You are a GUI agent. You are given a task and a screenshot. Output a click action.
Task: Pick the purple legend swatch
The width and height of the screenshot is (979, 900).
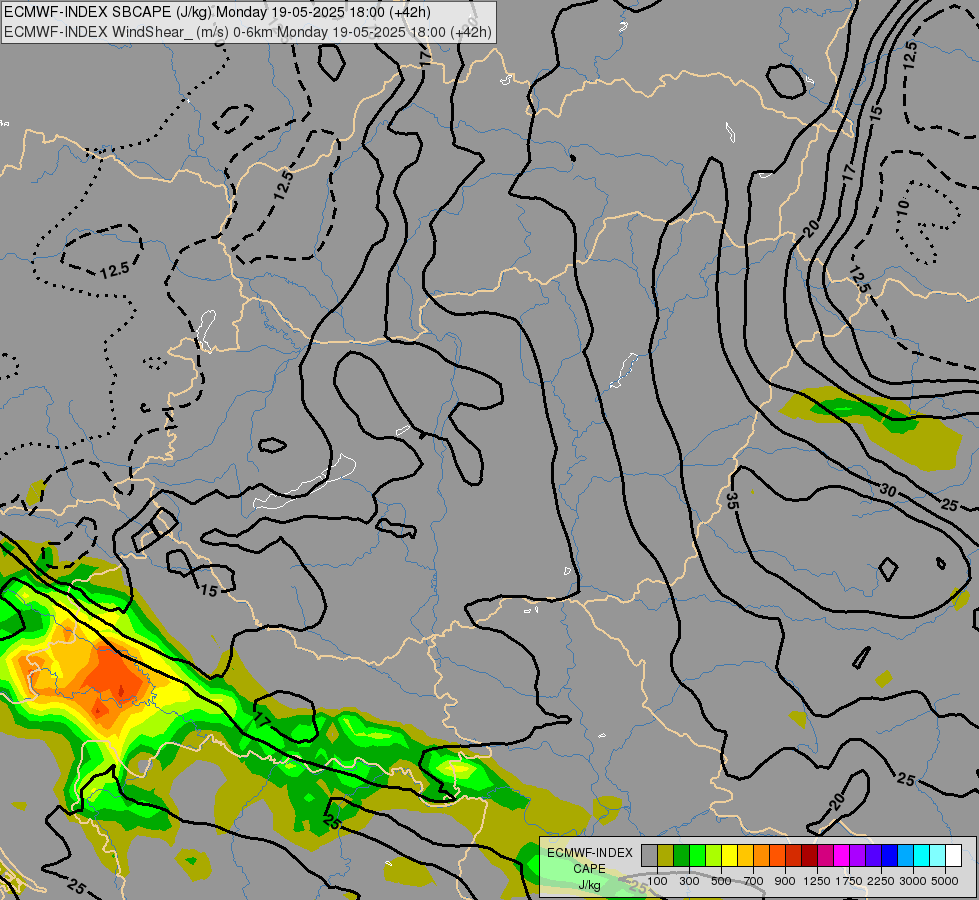point(857,856)
